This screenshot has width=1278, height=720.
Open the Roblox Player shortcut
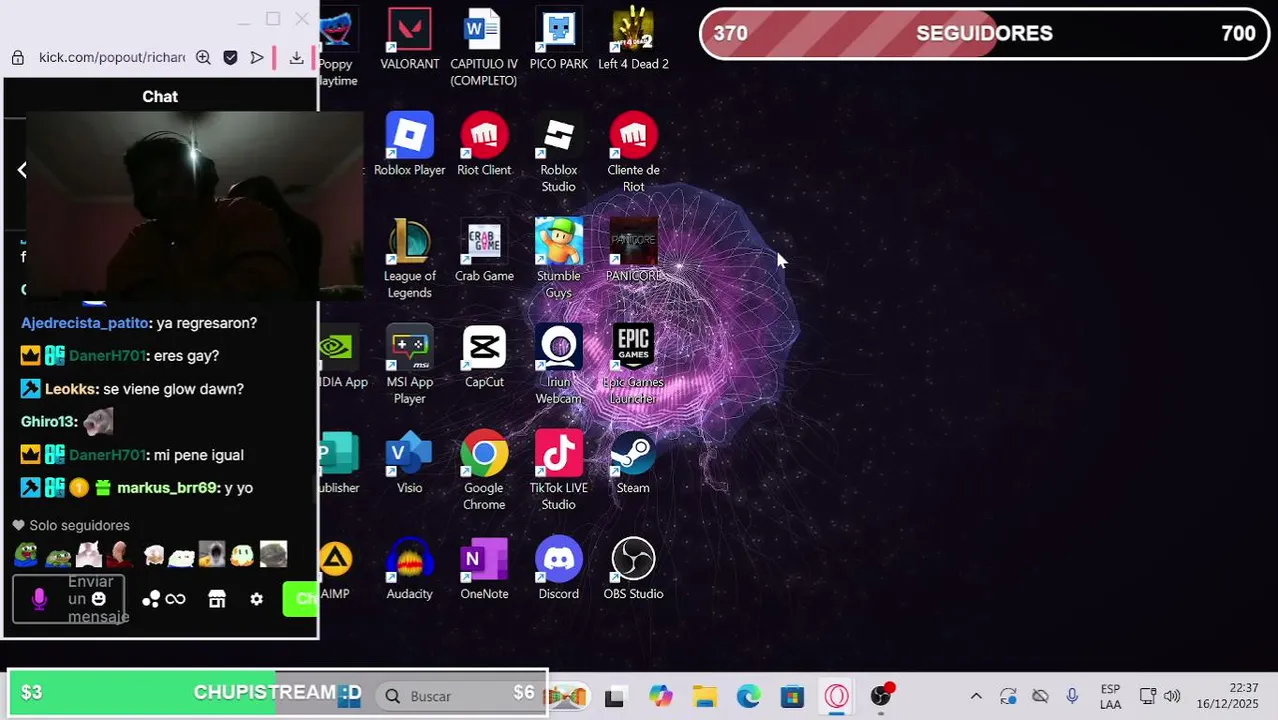(x=409, y=145)
